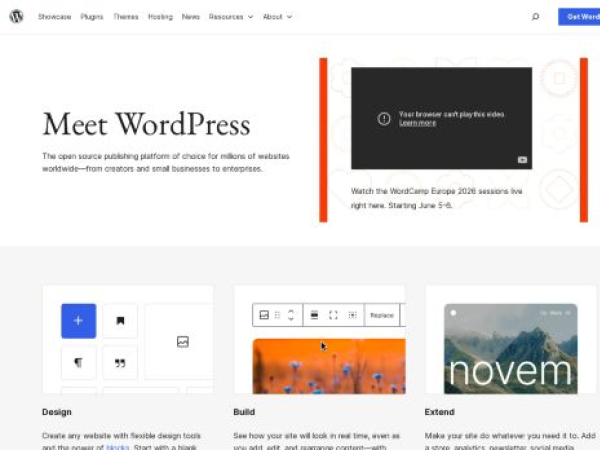Click the image block icon in Build toolbar
Viewport: 600px width, 450px height.
point(264,315)
